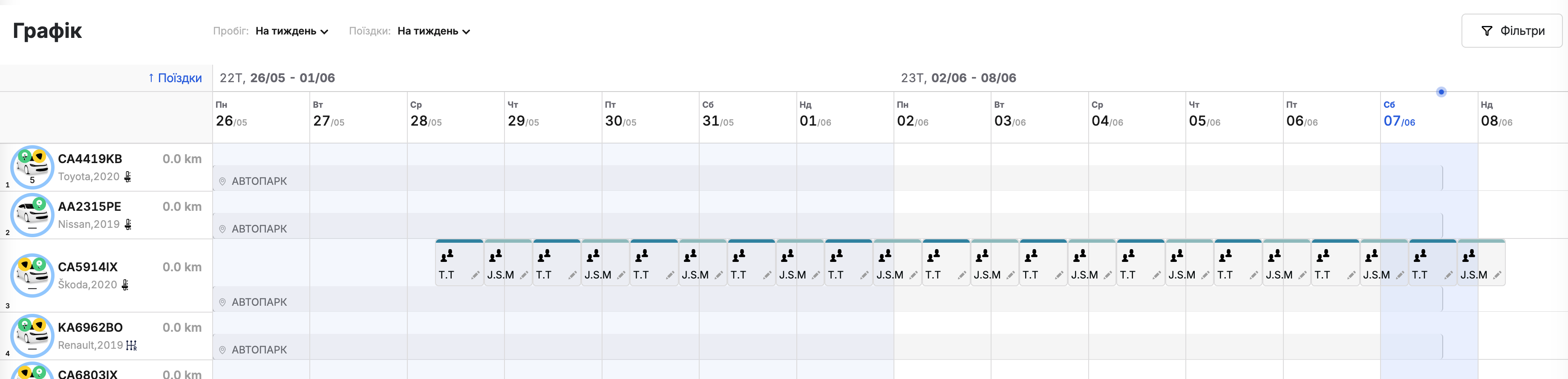Select the Пн 02/06 day header

942,118
